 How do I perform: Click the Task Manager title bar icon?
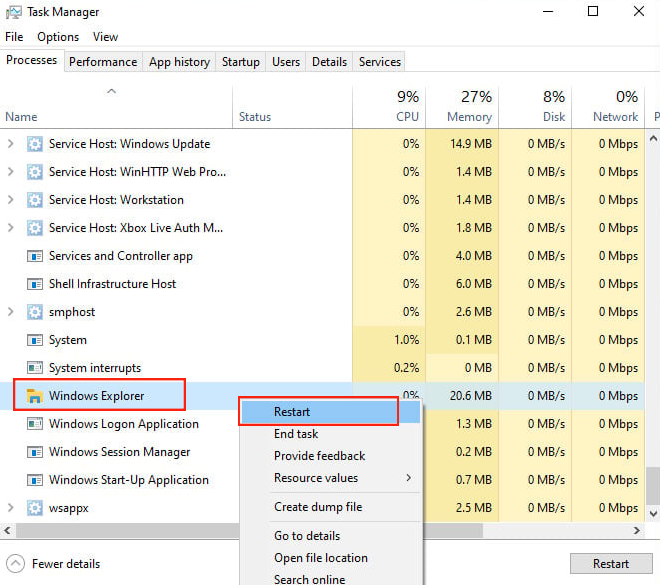coord(14,12)
